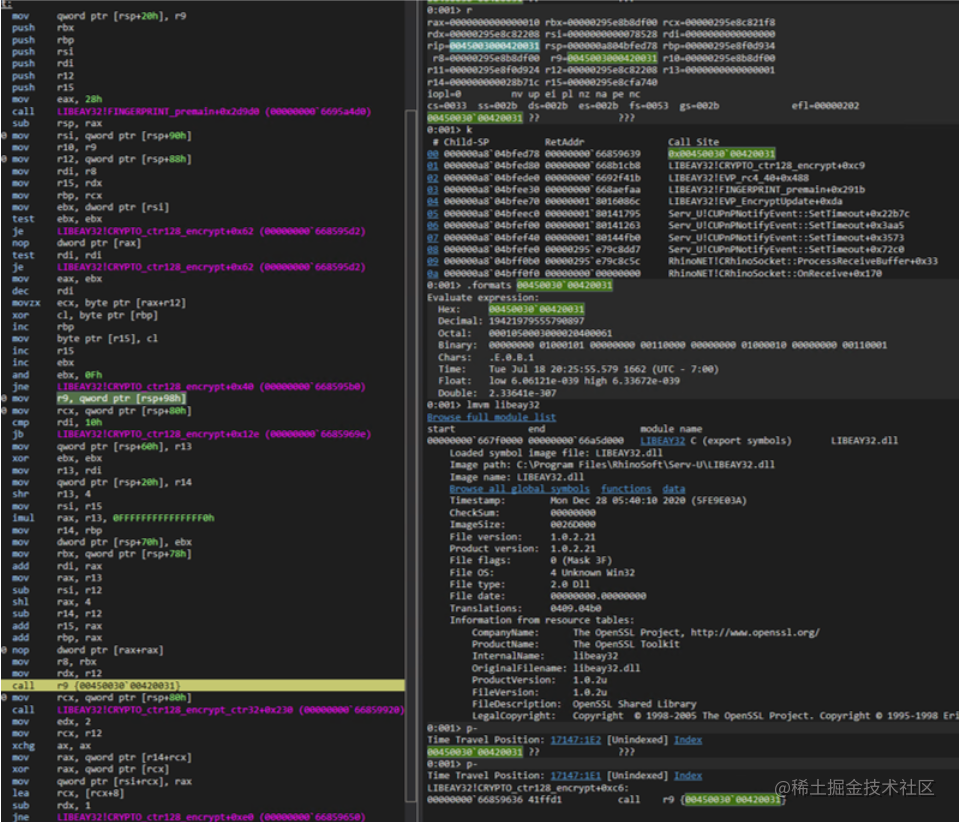
Task: Click the Browse full module list link
Action: [491, 417]
